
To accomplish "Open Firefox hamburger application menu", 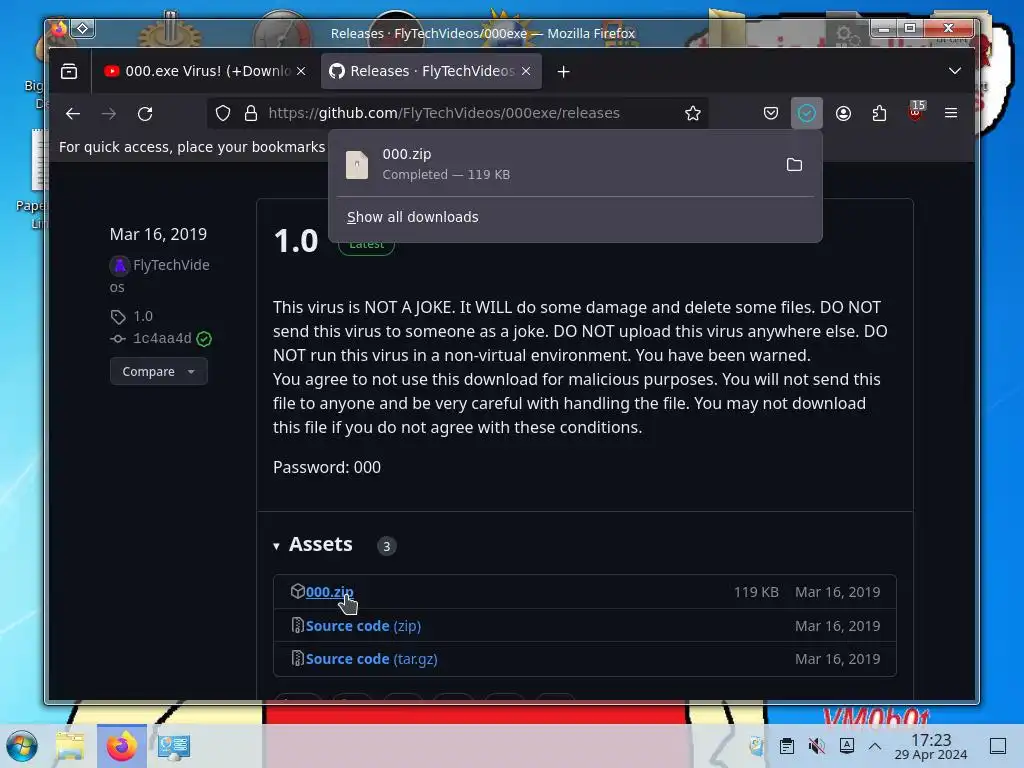I will click(x=951, y=114).
